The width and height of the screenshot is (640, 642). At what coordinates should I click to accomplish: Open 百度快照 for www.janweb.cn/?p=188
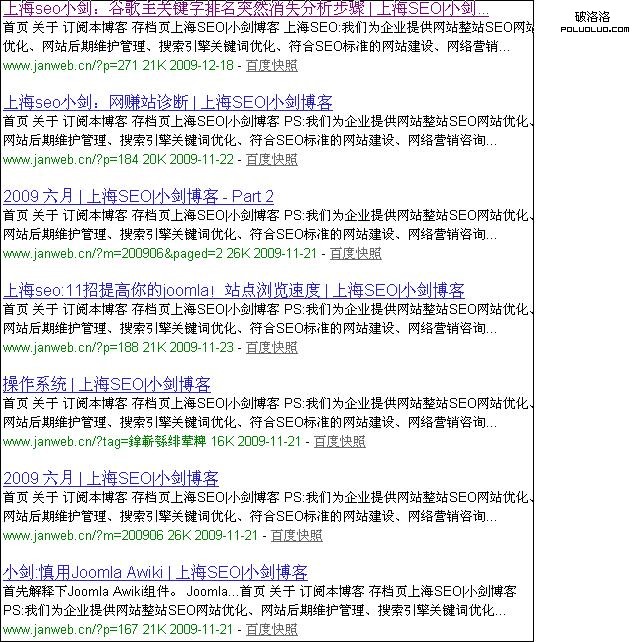(x=271, y=348)
